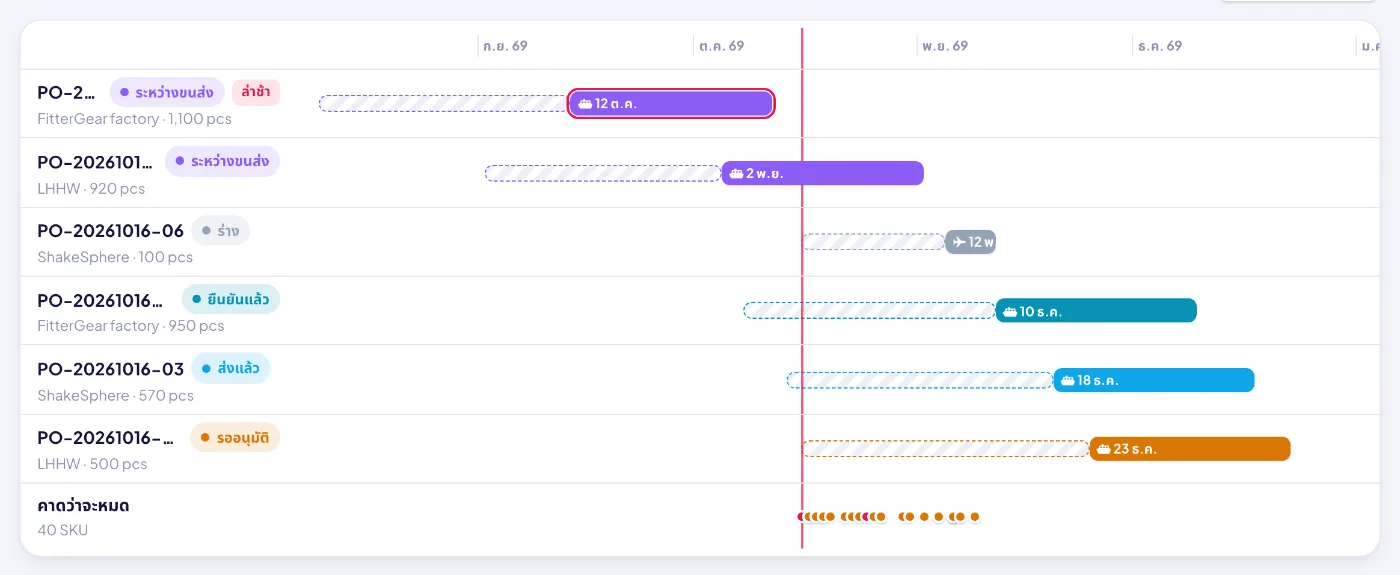Click the ธ.ค. 69 month header

click(1160, 46)
